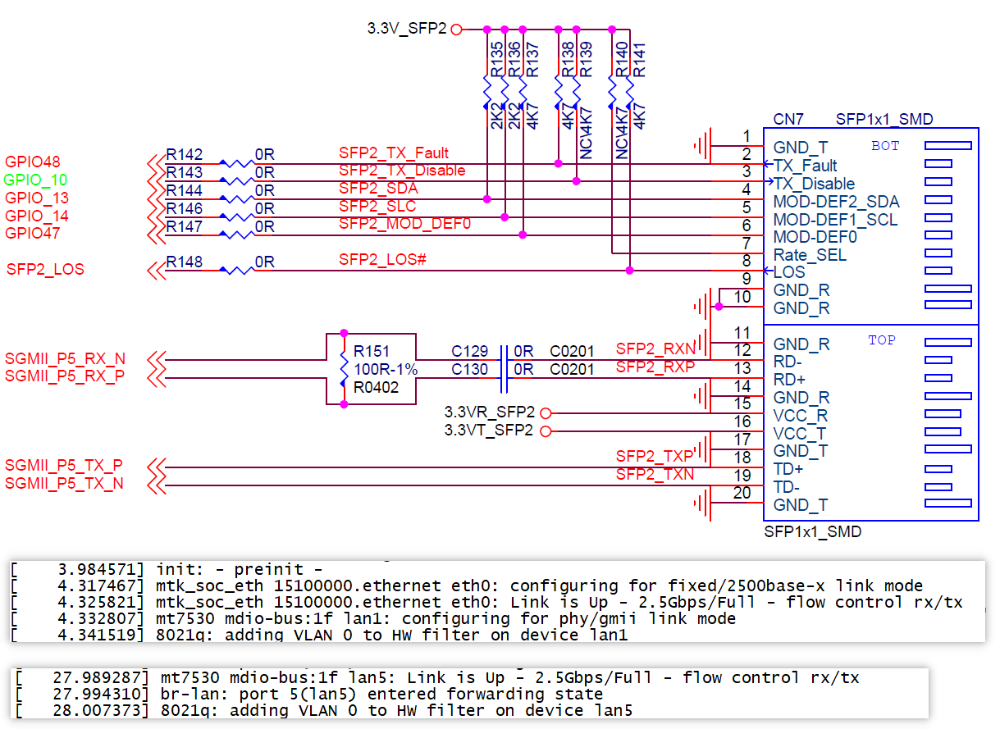The image size is (1000, 729).
Task: Click the R141 pull-up designator
Action: click(x=640, y=59)
